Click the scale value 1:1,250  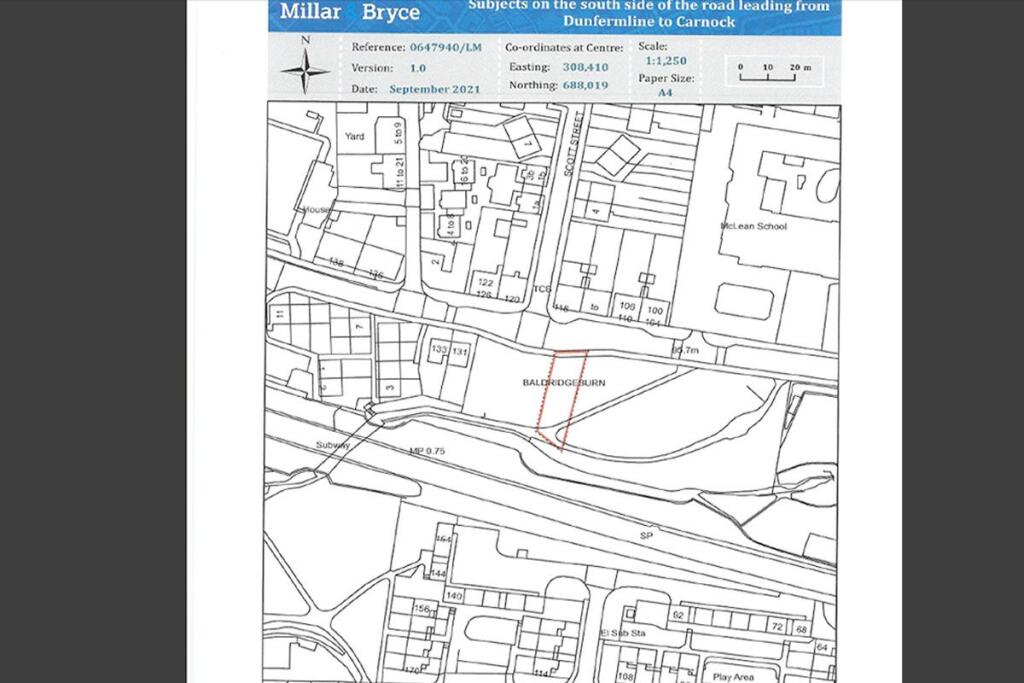click(x=665, y=61)
